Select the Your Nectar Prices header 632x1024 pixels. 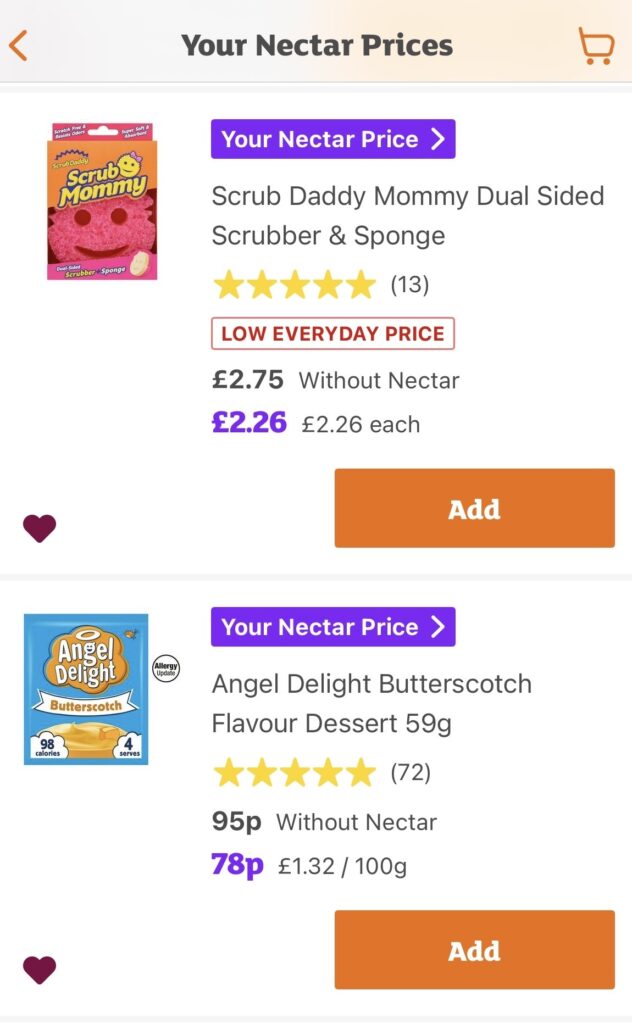coord(316,44)
